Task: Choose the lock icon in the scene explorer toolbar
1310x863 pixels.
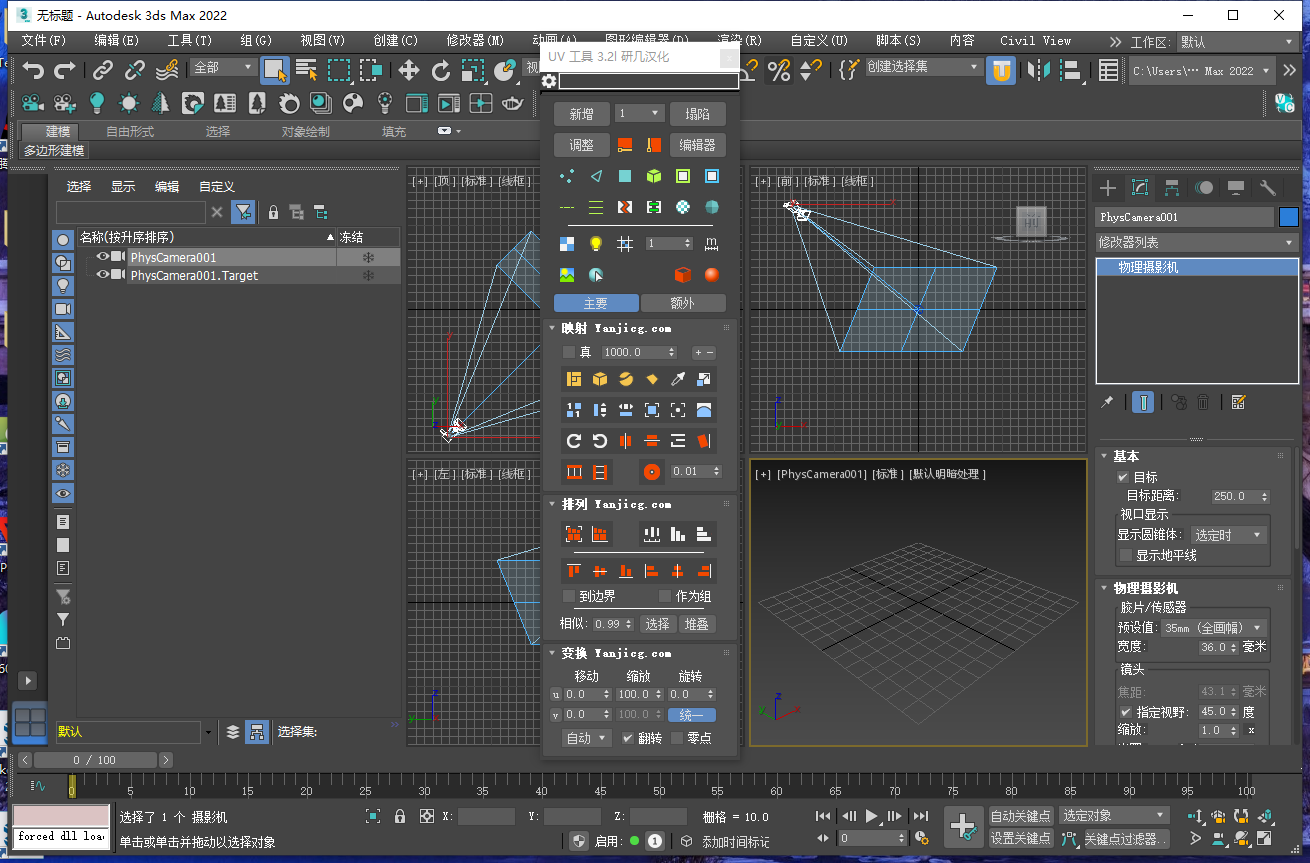Action: click(274, 212)
